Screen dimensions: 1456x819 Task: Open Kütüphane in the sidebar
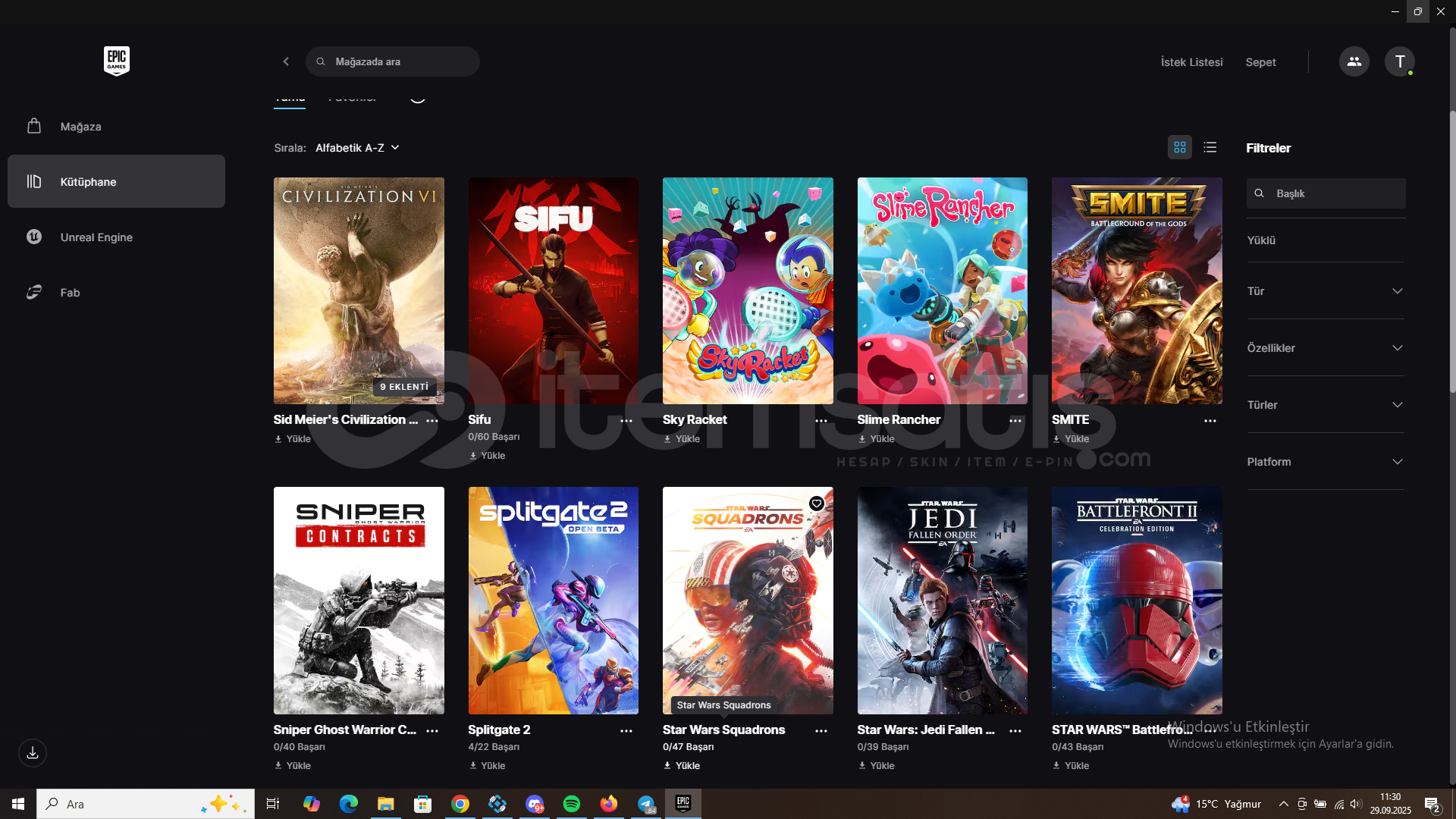116,182
